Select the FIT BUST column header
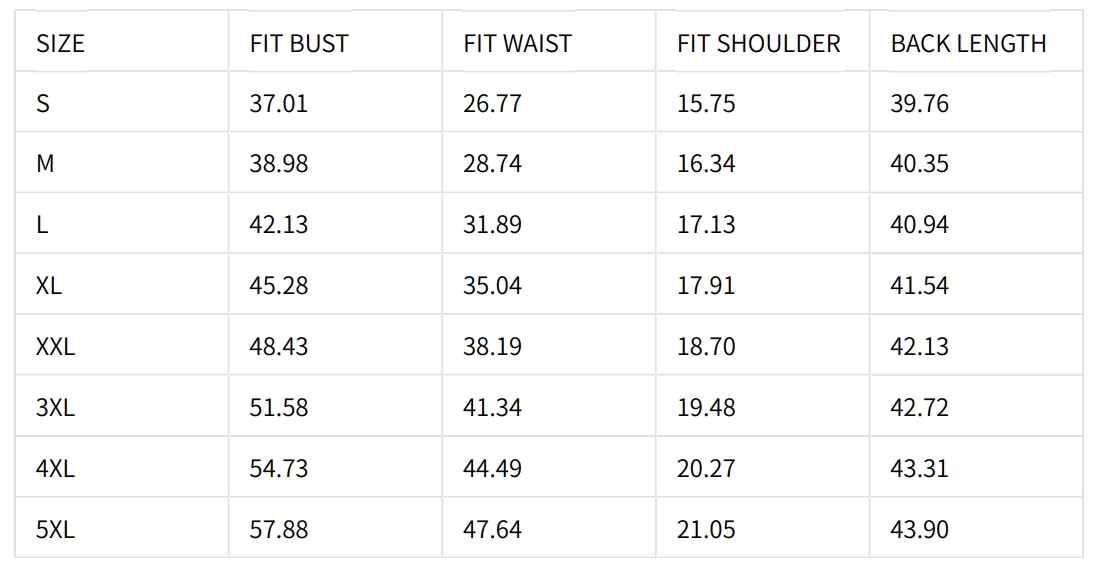The width and height of the screenshot is (1099, 573). coord(299,44)
